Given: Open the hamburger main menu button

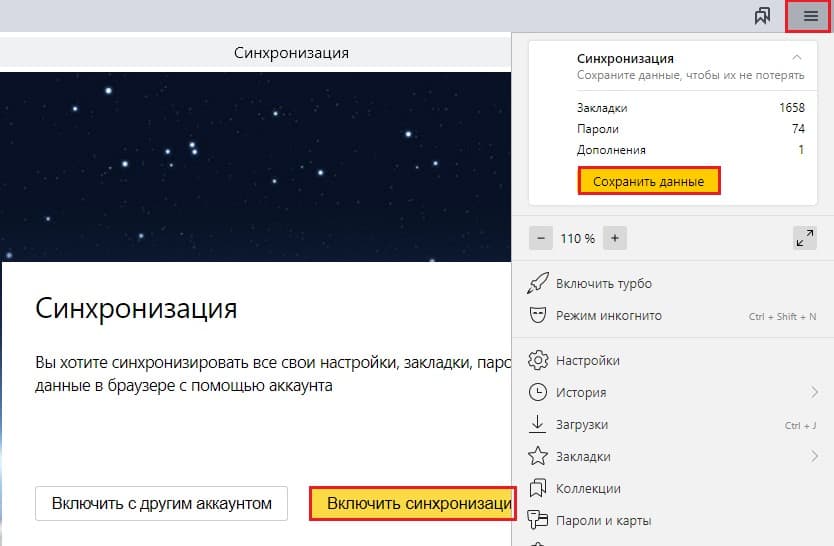Looking at the screenshot, I should point(810,16).
